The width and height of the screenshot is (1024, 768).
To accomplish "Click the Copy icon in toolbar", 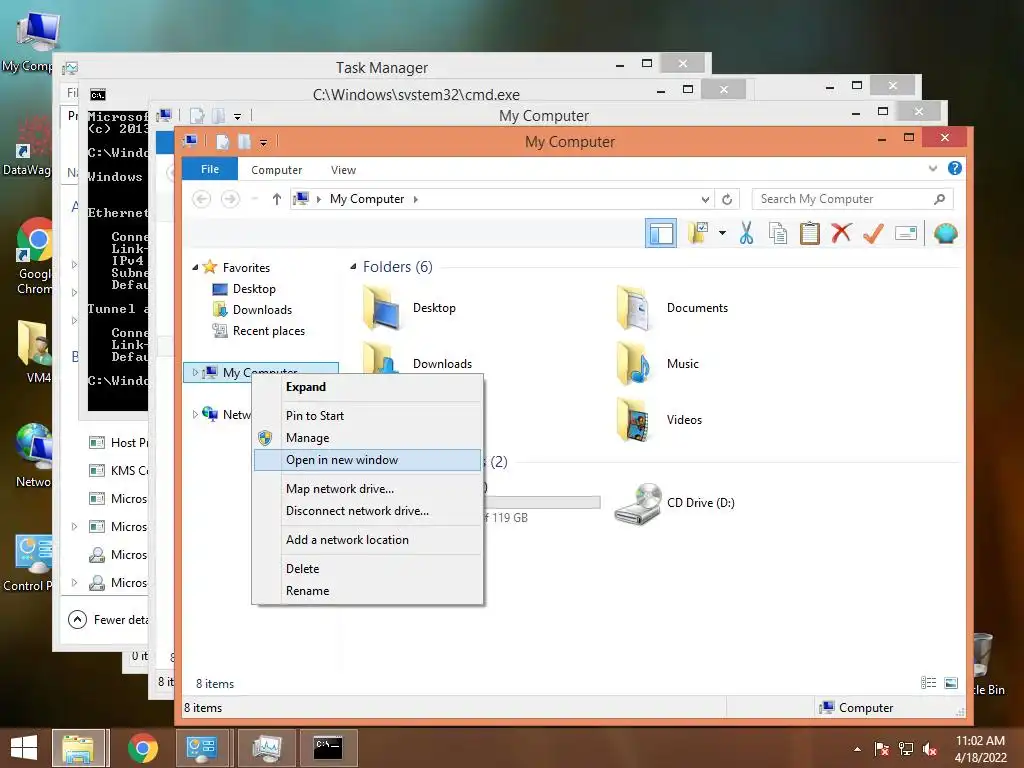I will click(778, 233).
